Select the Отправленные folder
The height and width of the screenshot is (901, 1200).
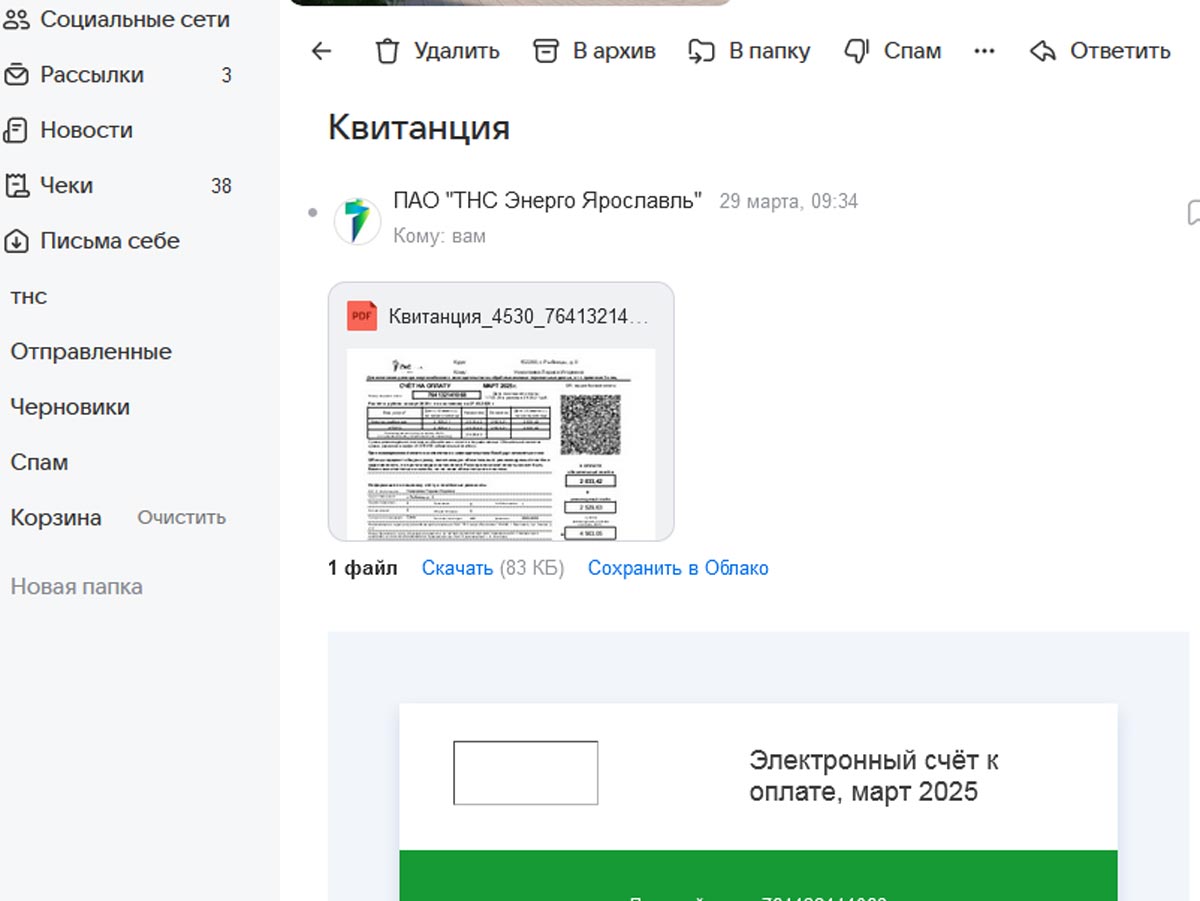click(91, 352)
